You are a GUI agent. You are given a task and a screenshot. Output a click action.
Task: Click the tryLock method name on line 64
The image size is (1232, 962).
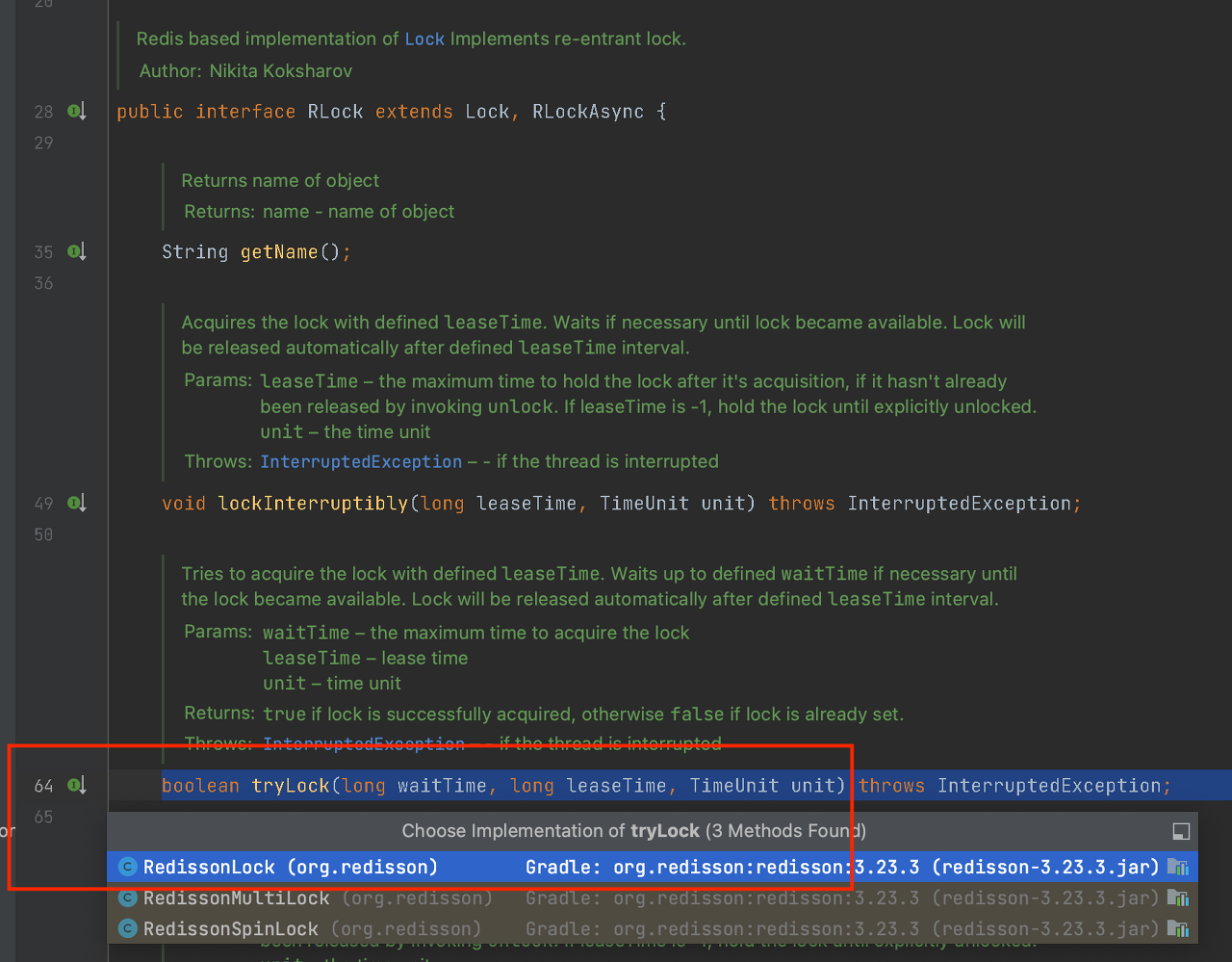point(291,786)
